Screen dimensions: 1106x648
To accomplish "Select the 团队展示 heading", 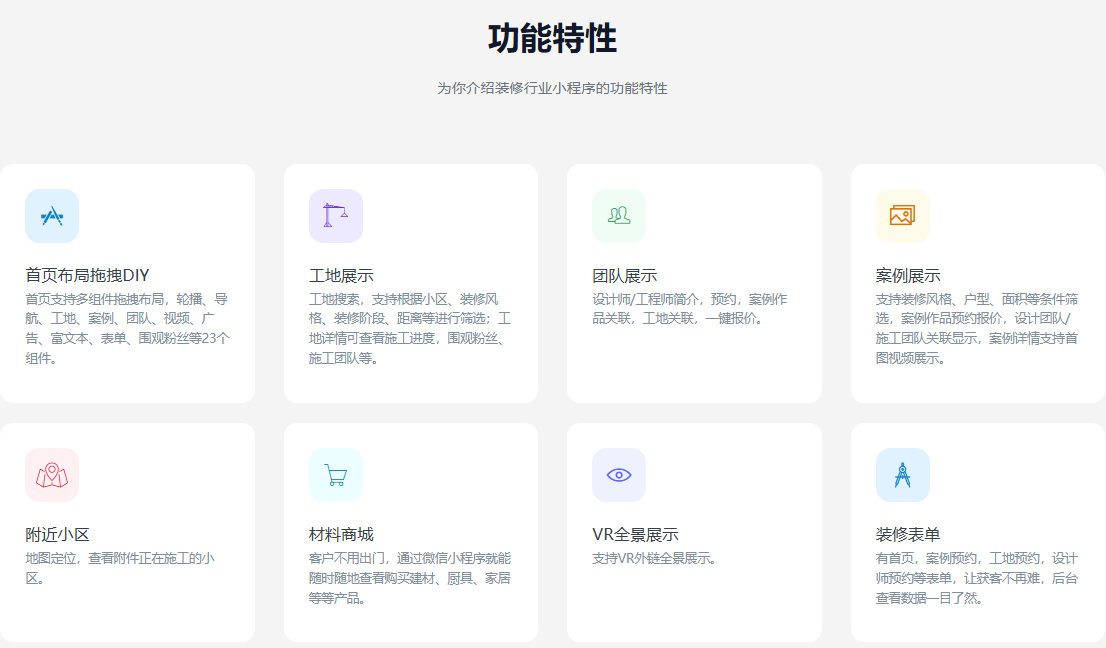I will pyautogui.click(x=624, y=275).
